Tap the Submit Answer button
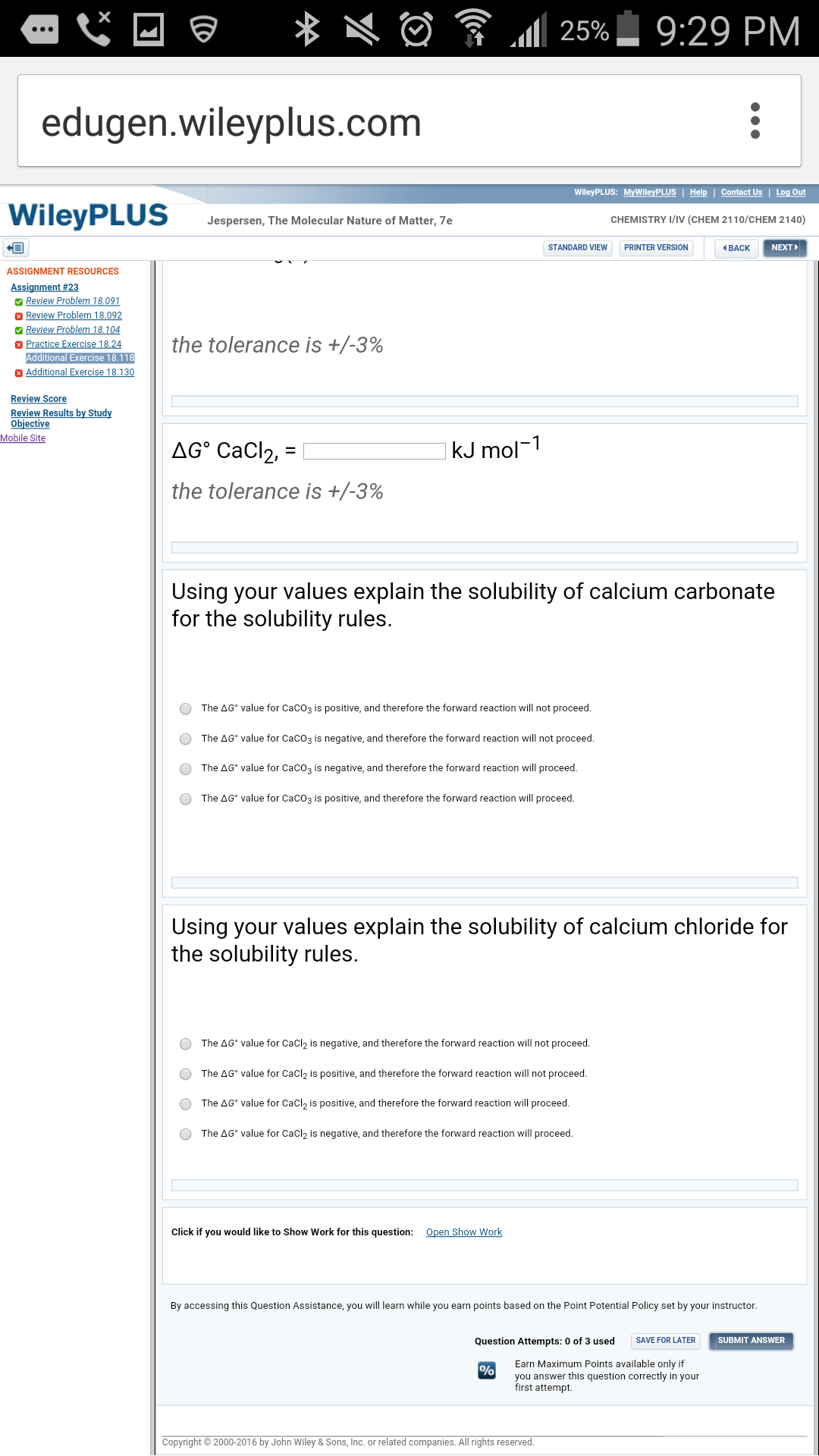 click(x=750, y=1341)
